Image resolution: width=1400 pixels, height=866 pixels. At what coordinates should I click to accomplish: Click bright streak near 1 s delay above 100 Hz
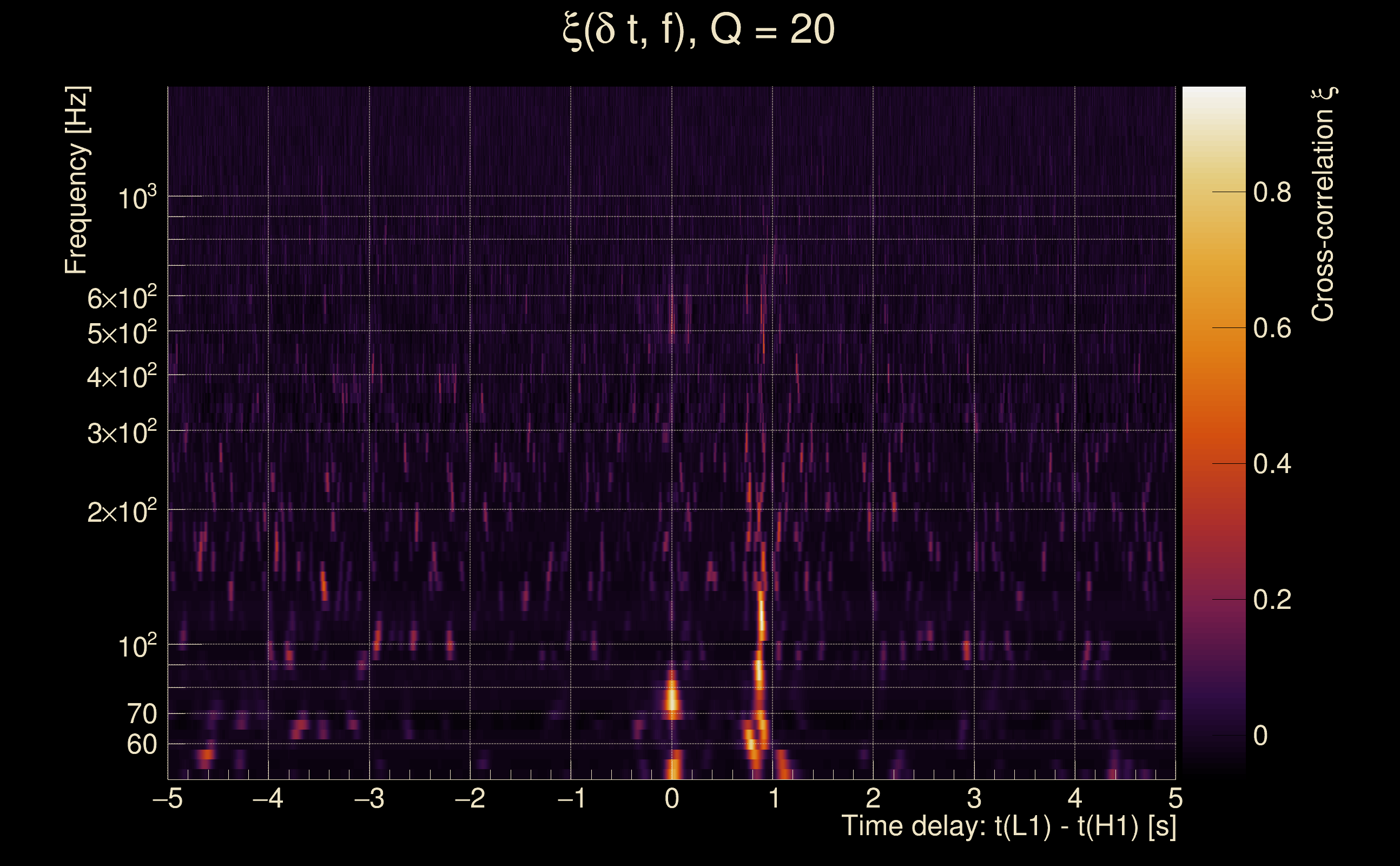[x=762, y=616]
